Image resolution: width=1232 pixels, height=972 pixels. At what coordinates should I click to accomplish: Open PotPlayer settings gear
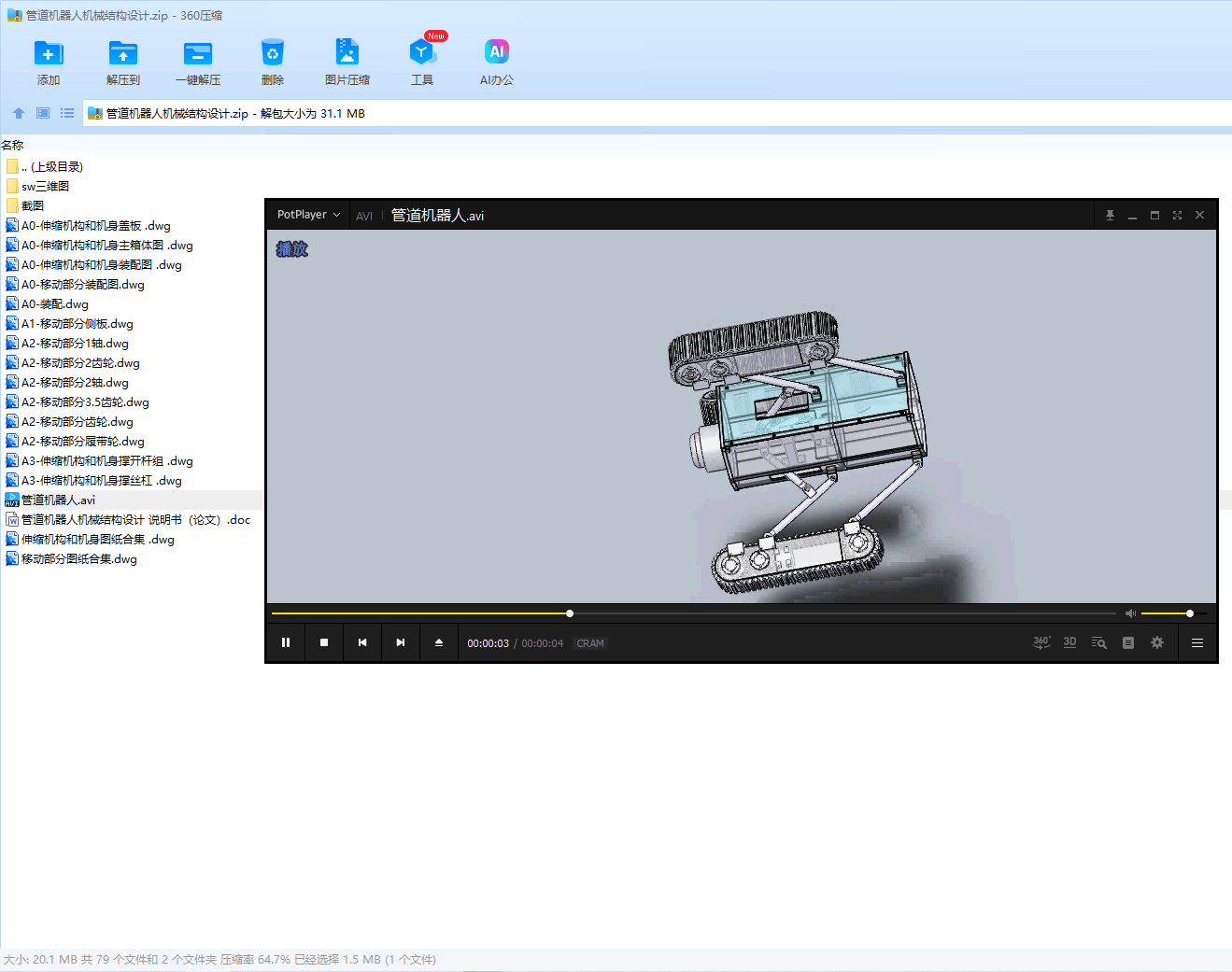(x=1157, y=642)
